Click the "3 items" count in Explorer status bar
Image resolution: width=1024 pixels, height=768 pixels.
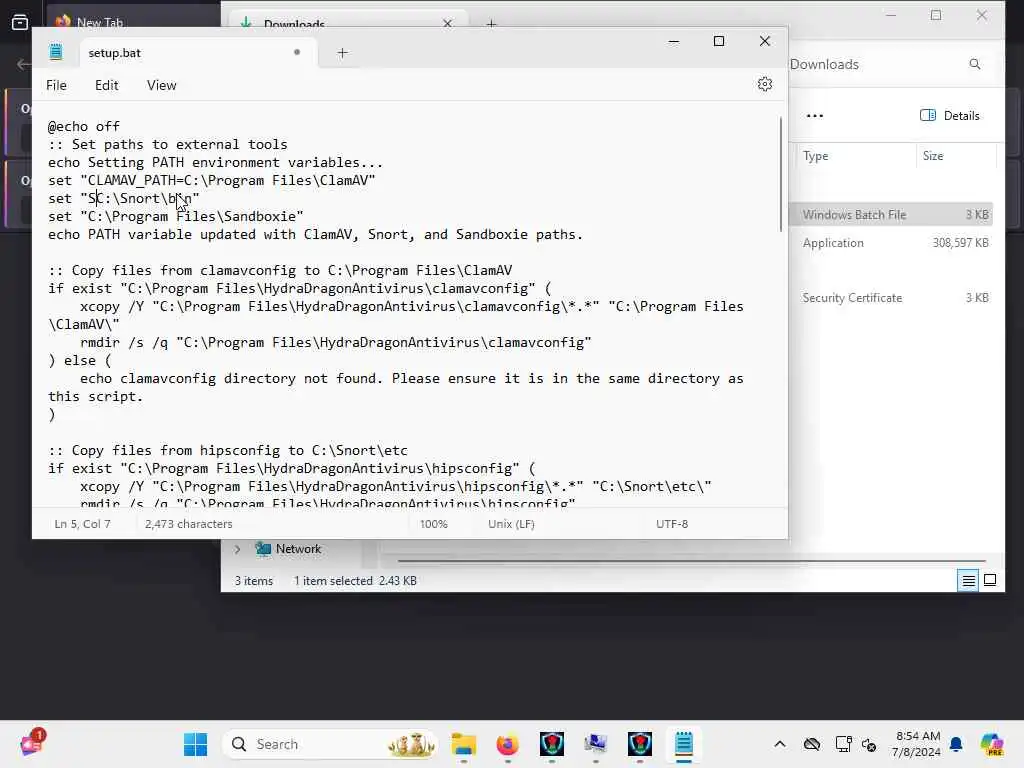tap(253, 581)
